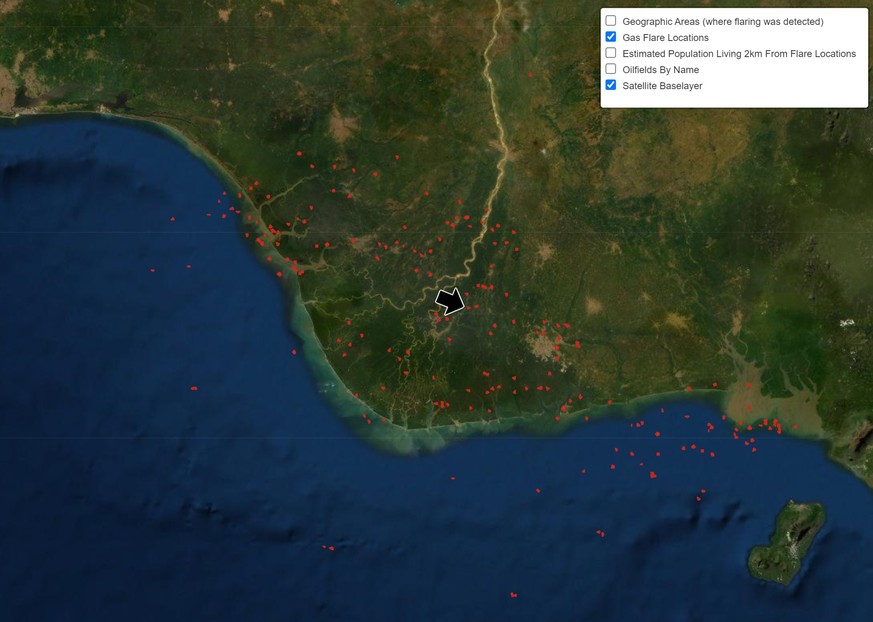Click the large grey city patch east of arrow

pyautogui.click(x=547, y=346)
